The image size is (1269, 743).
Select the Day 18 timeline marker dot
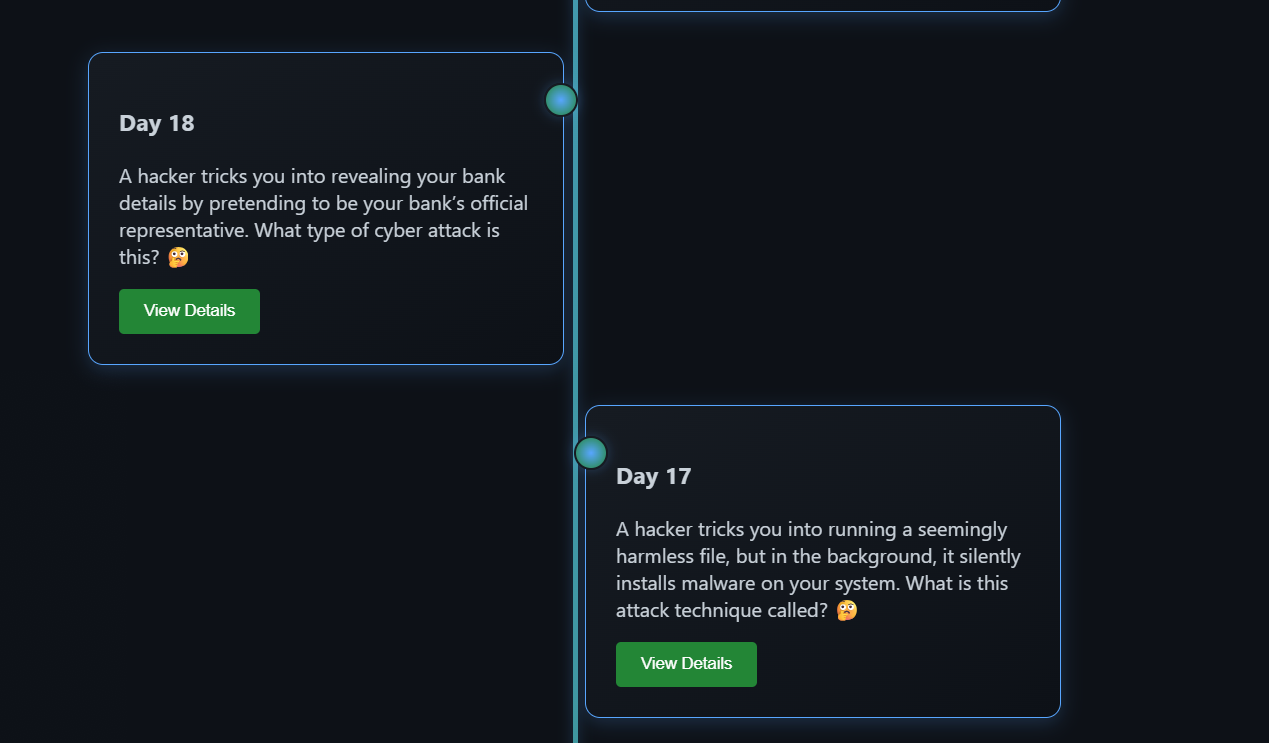561,100
